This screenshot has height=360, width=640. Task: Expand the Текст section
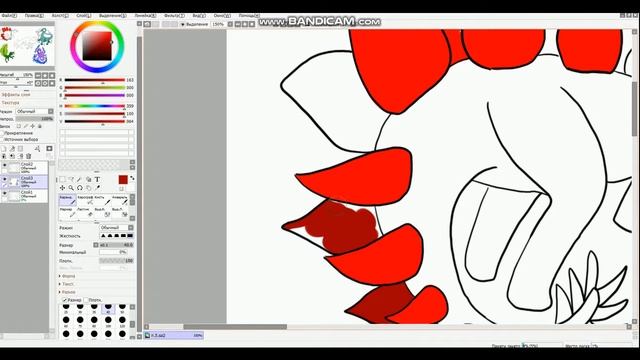(67, 284)
